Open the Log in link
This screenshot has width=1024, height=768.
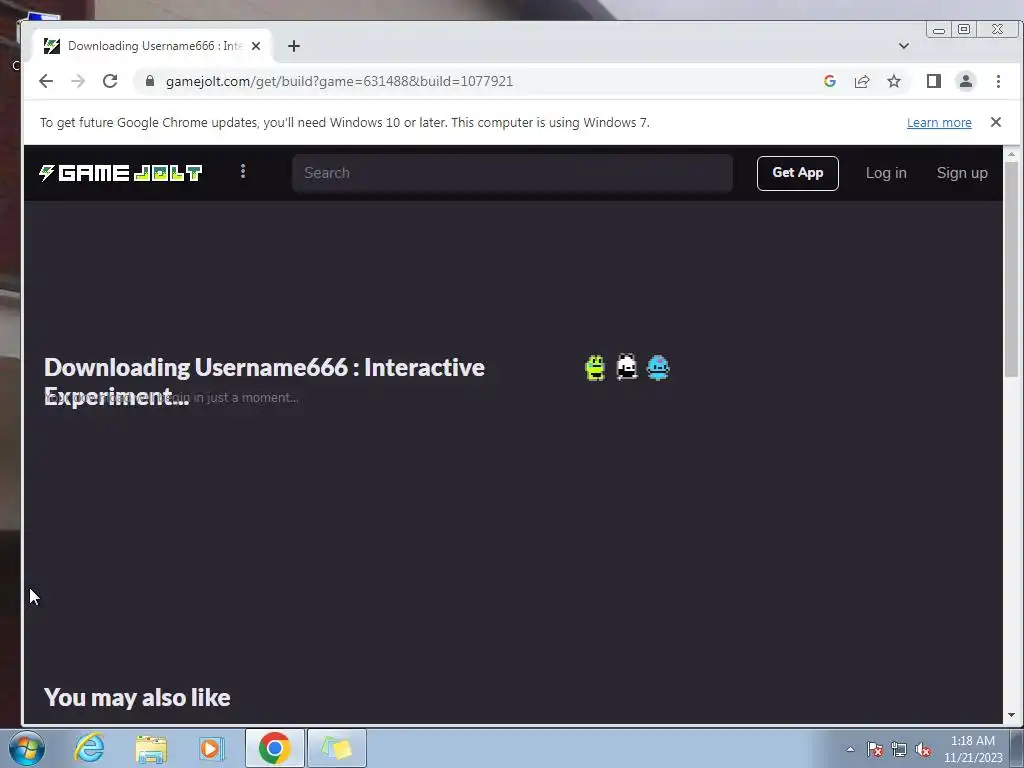click(886, 173)
